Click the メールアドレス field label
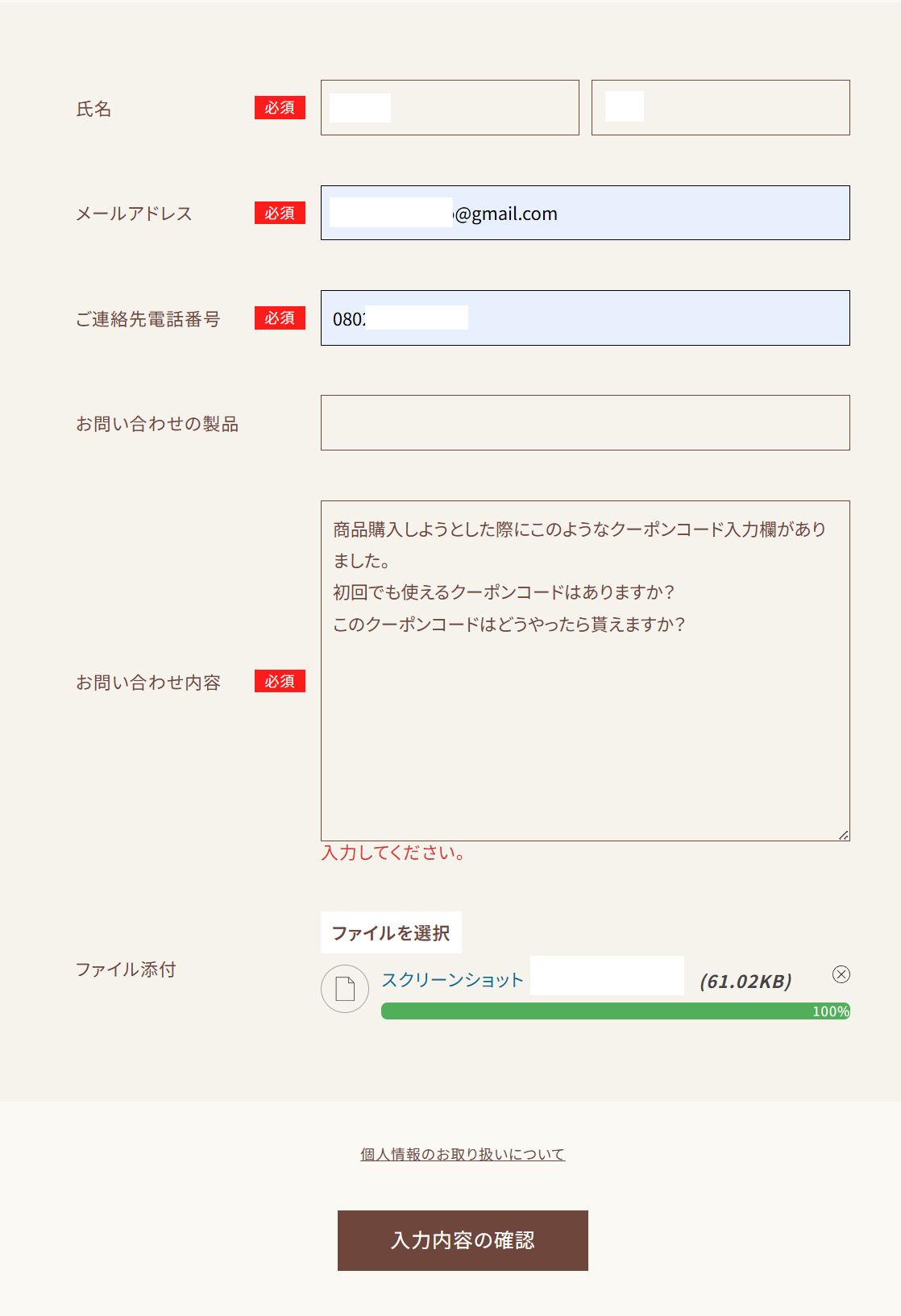The image size is (901, 1316). click(x=134, y=214)
